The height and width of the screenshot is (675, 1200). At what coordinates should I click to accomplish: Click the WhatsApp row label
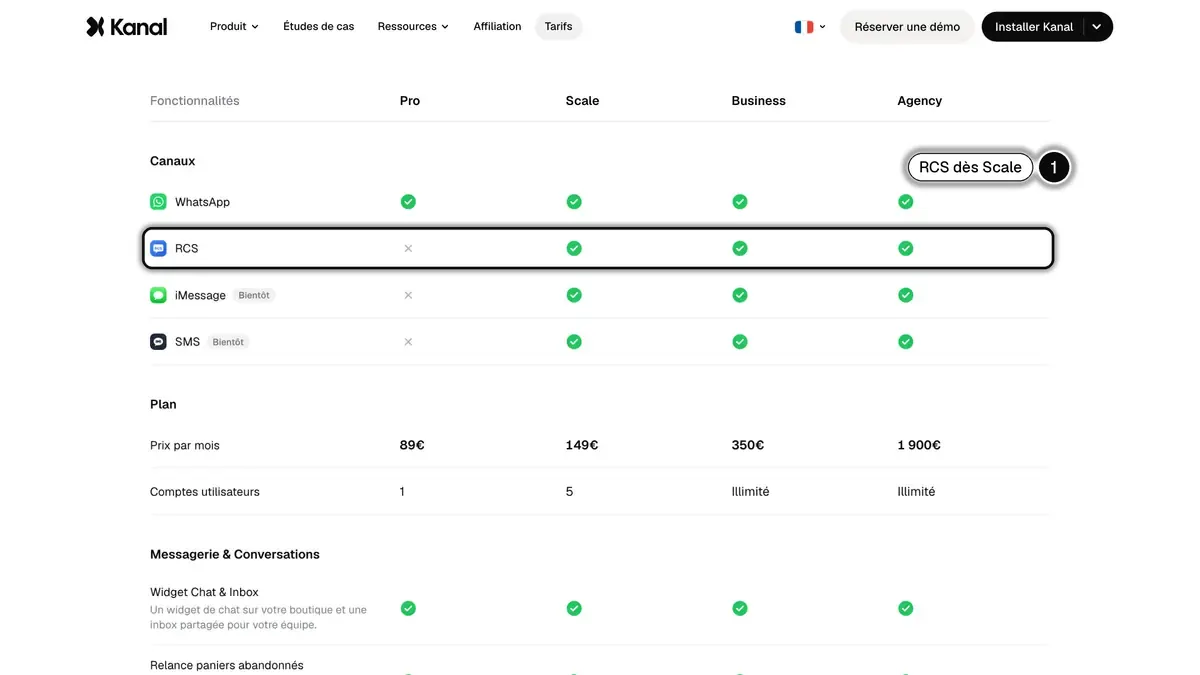coord(202,202)
